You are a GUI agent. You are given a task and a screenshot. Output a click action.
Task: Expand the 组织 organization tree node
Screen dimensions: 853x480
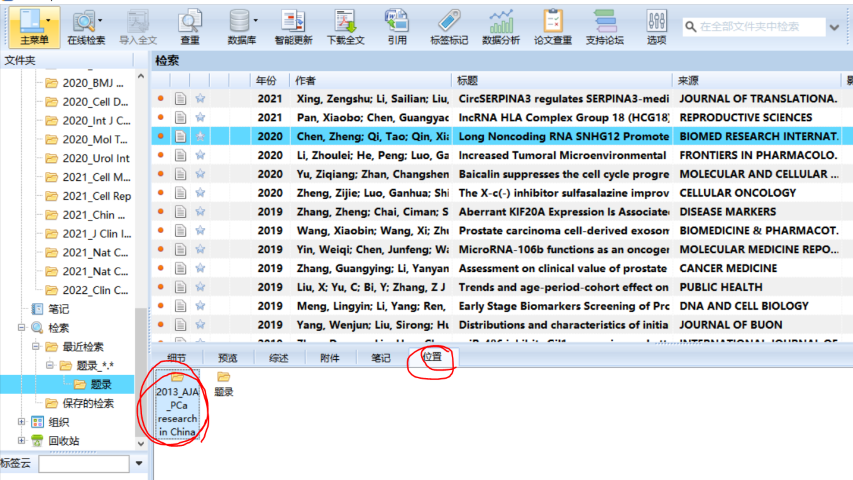point(21,422)
